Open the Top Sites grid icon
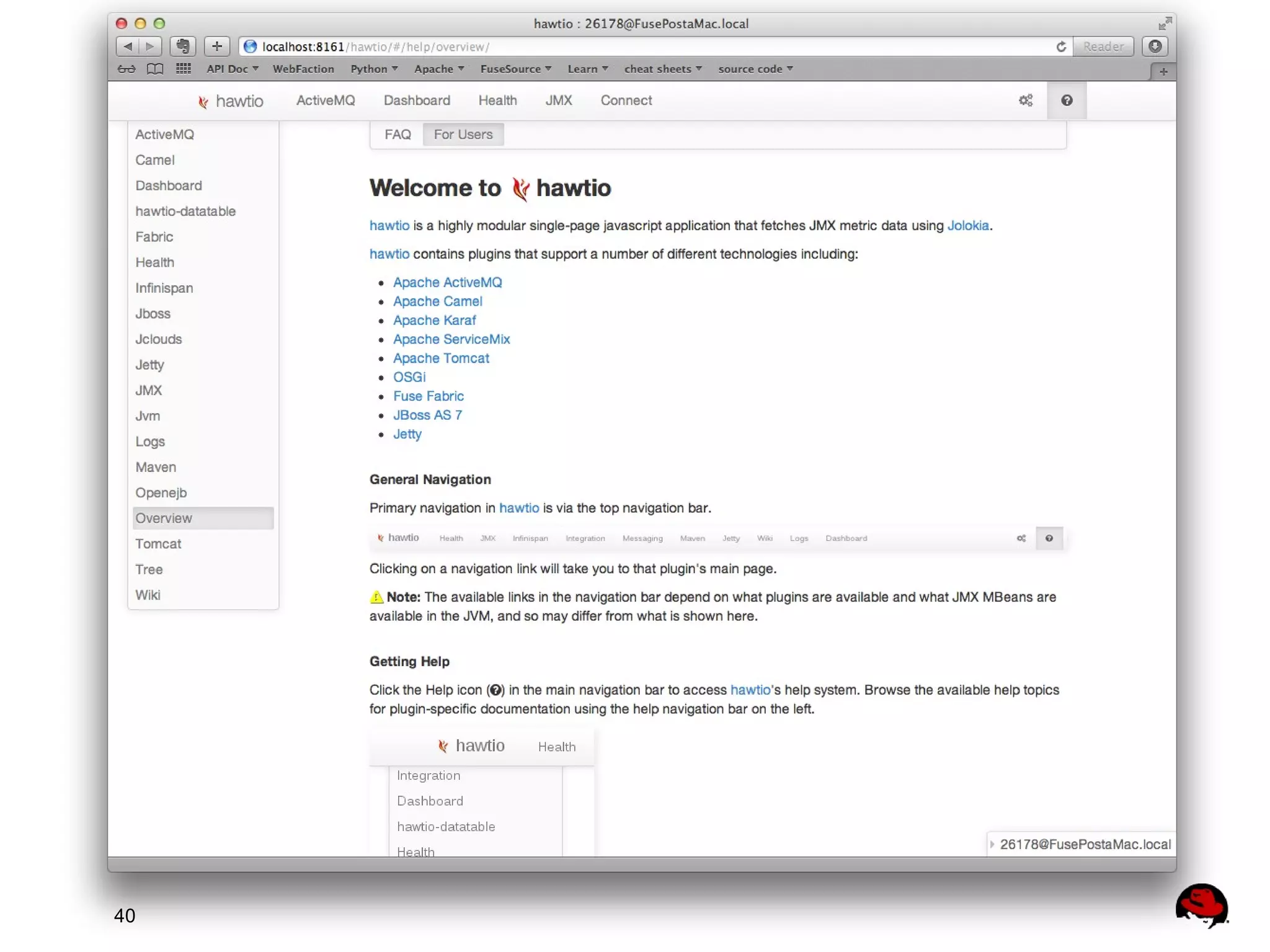Image resolution: width=1270 pixels, height=952 pixels. tap(183, 69)
